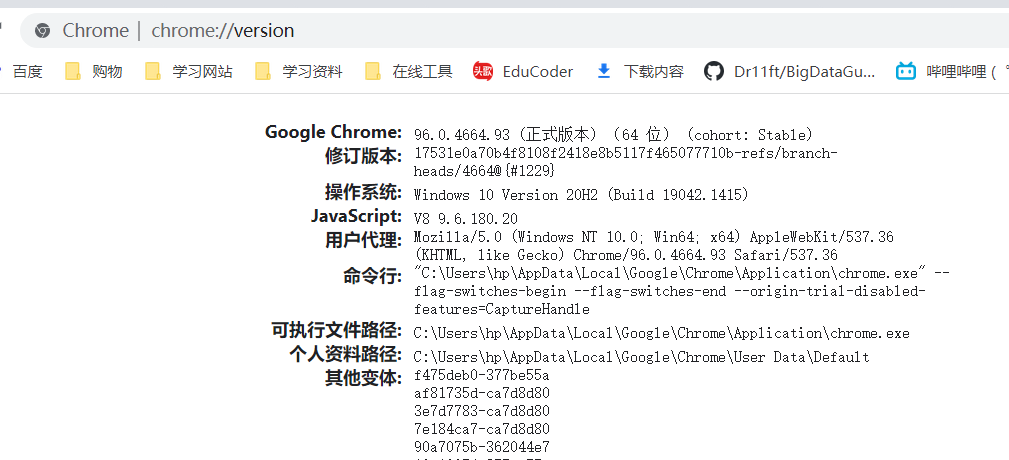Click the User Data\Default profile path
Viewport: 1009px width, 460px height.
tap(642, 357)
